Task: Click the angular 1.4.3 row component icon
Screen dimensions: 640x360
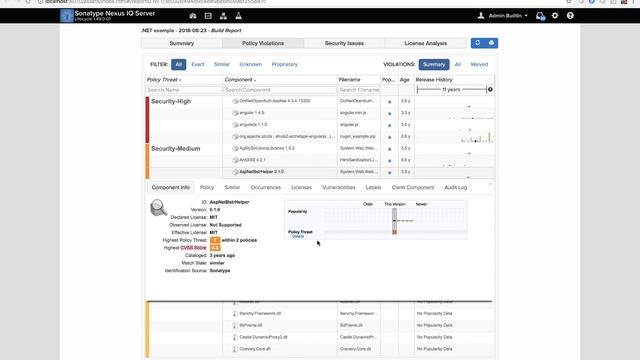Action: 235,113
